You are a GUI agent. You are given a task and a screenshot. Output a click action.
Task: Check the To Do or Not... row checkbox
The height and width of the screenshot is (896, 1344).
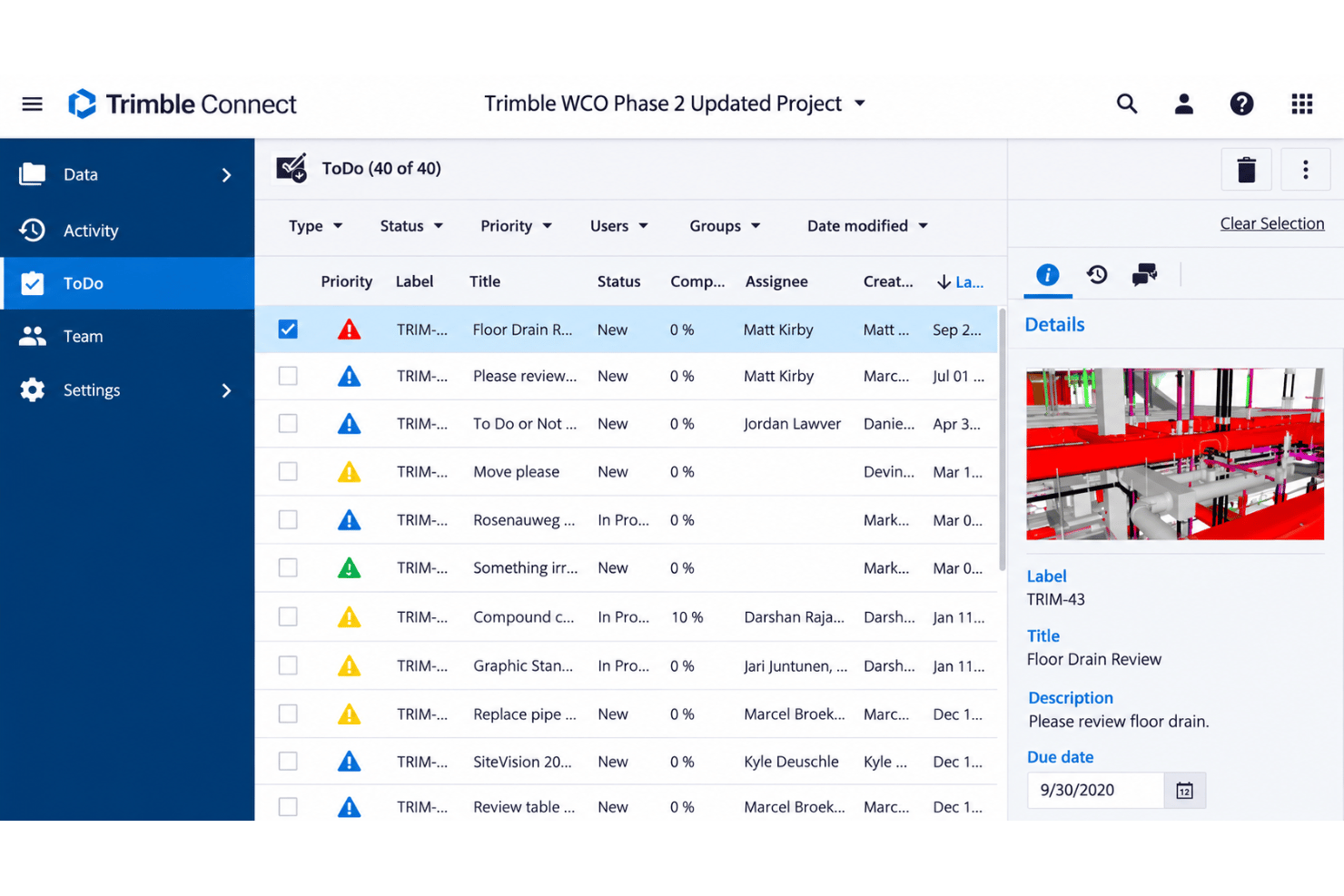coord(288,423)
